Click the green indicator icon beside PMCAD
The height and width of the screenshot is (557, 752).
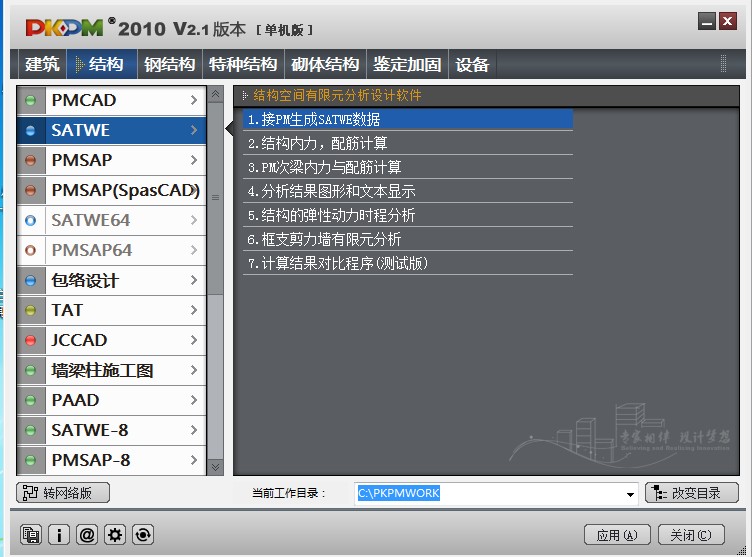(31, 100)
